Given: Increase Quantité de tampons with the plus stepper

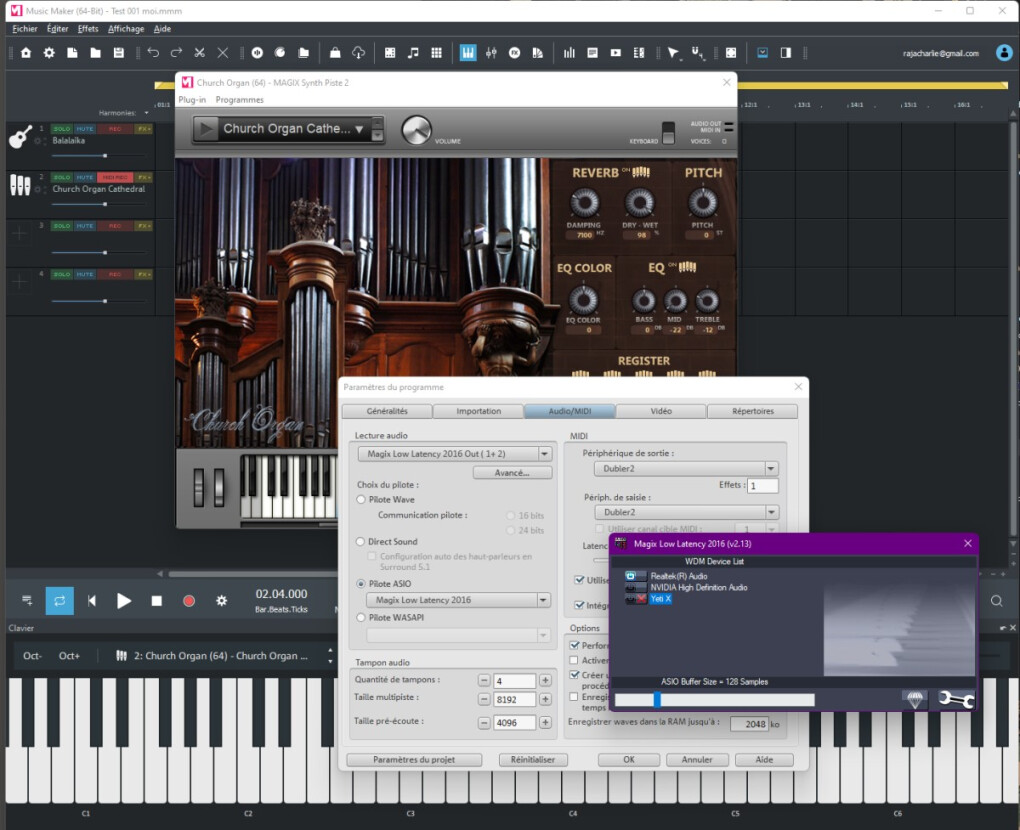Looking at the screenshot, I should pyautogui.click(x=545, y=680).
